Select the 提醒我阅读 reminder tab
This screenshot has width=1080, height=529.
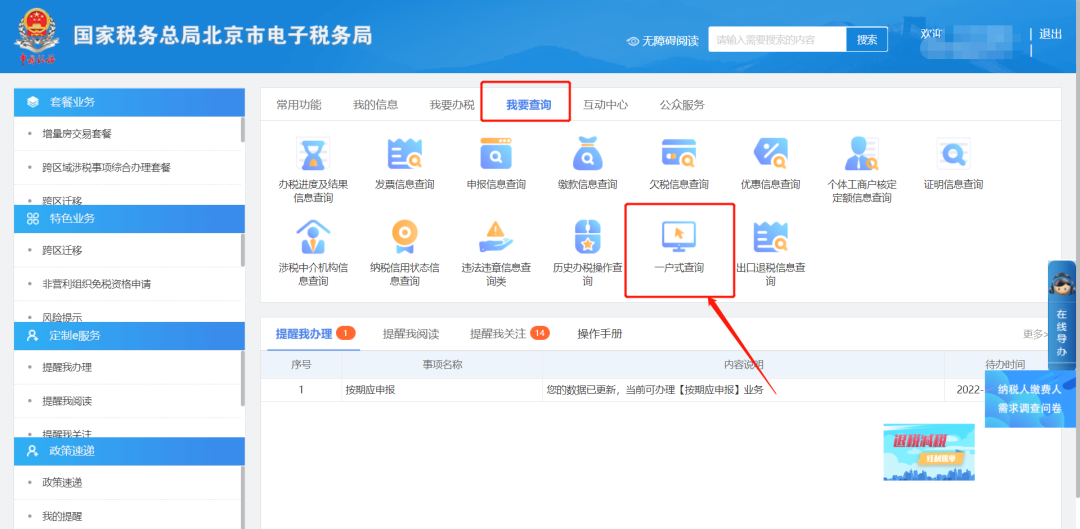[x=411, y=334]
